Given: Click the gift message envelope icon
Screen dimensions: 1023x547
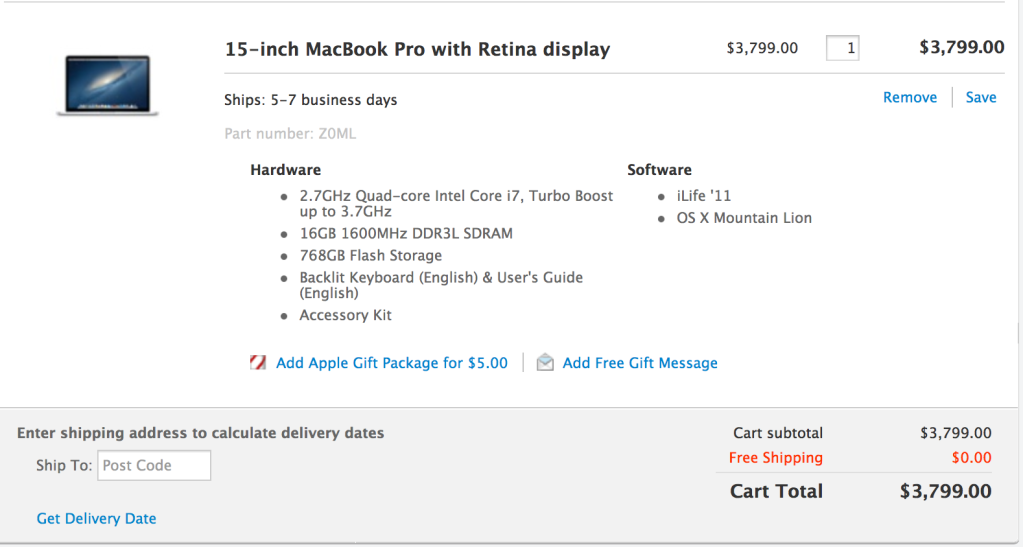Looking at the screenshot, I should tap(545, 363).
